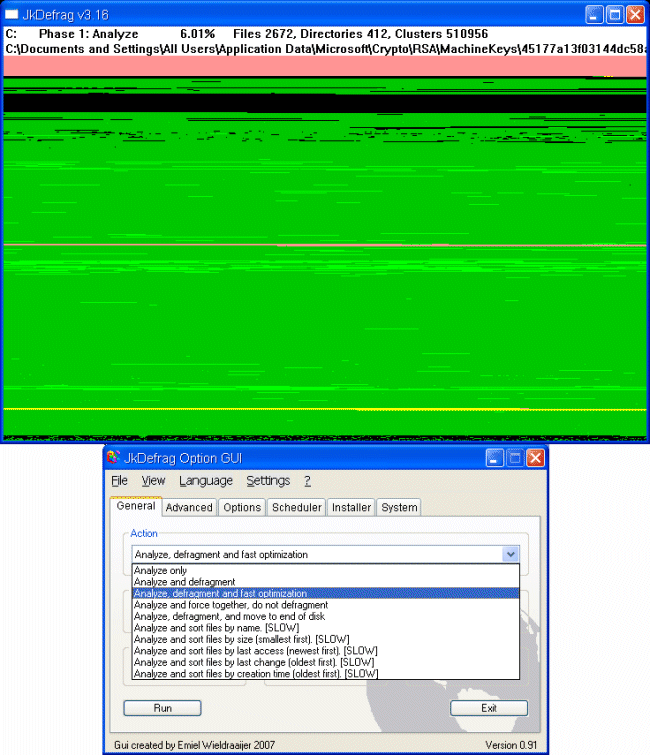Screen dimensions: 650x755
Task: Select 'Analyze and force together, do not defragment'
Action: (x=326, y=605)
